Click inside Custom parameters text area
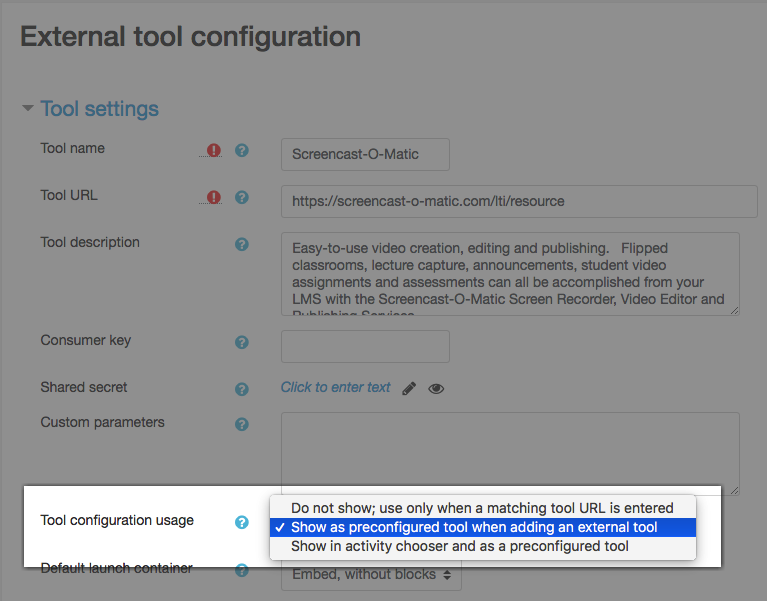Viewport: 767px width, 601px height. (510, 453)
